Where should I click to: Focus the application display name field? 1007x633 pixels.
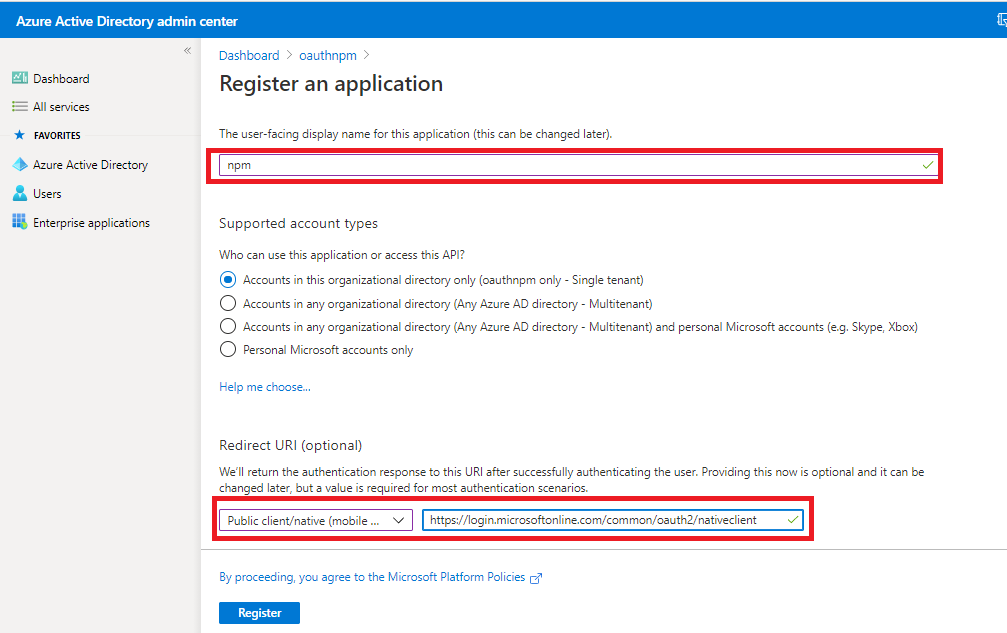(x=570, y=165)
